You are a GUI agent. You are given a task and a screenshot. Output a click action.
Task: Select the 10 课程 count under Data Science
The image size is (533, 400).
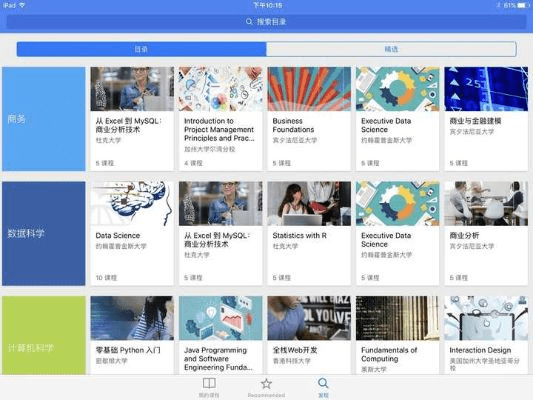(x=106, y=278)
